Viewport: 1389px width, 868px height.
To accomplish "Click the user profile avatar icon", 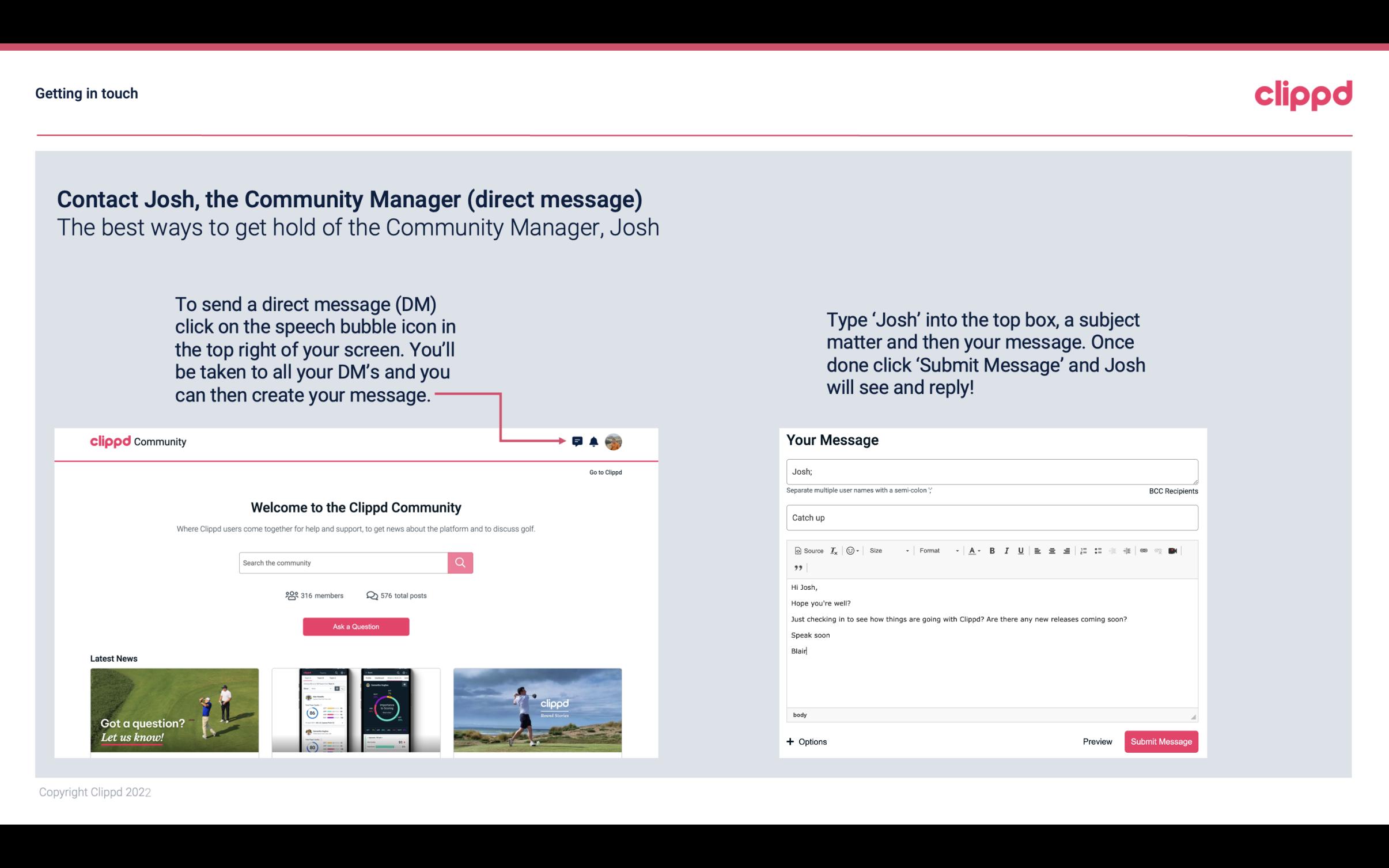I will tap(614, 442).
